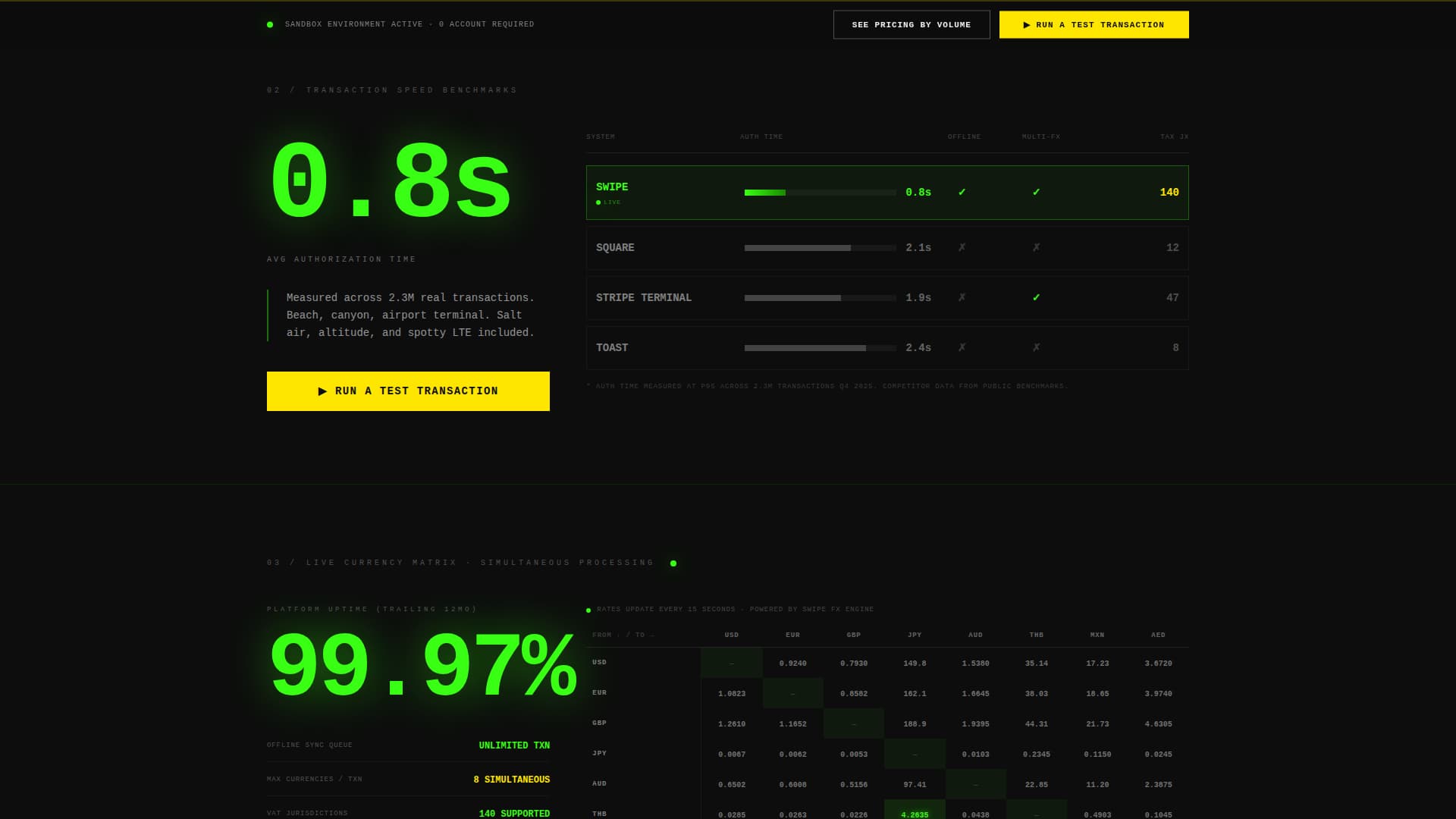
Task: Click the AUD row label in currency matrix
Action: (599, 784)
